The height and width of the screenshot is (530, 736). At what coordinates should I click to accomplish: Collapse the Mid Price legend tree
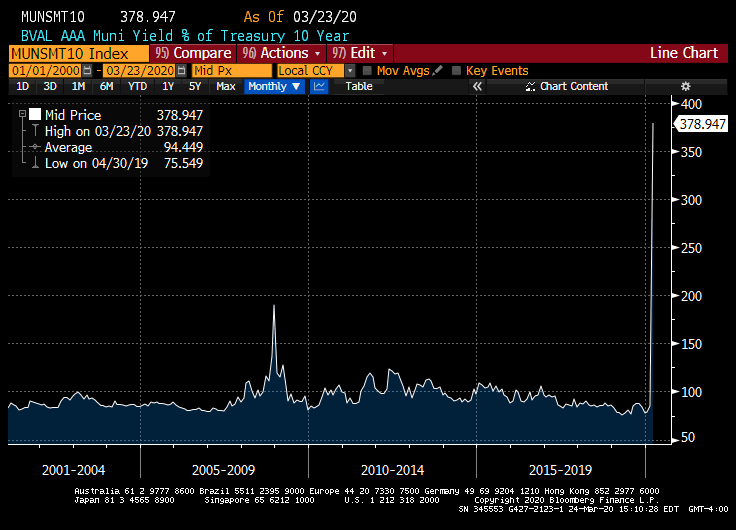22,115
